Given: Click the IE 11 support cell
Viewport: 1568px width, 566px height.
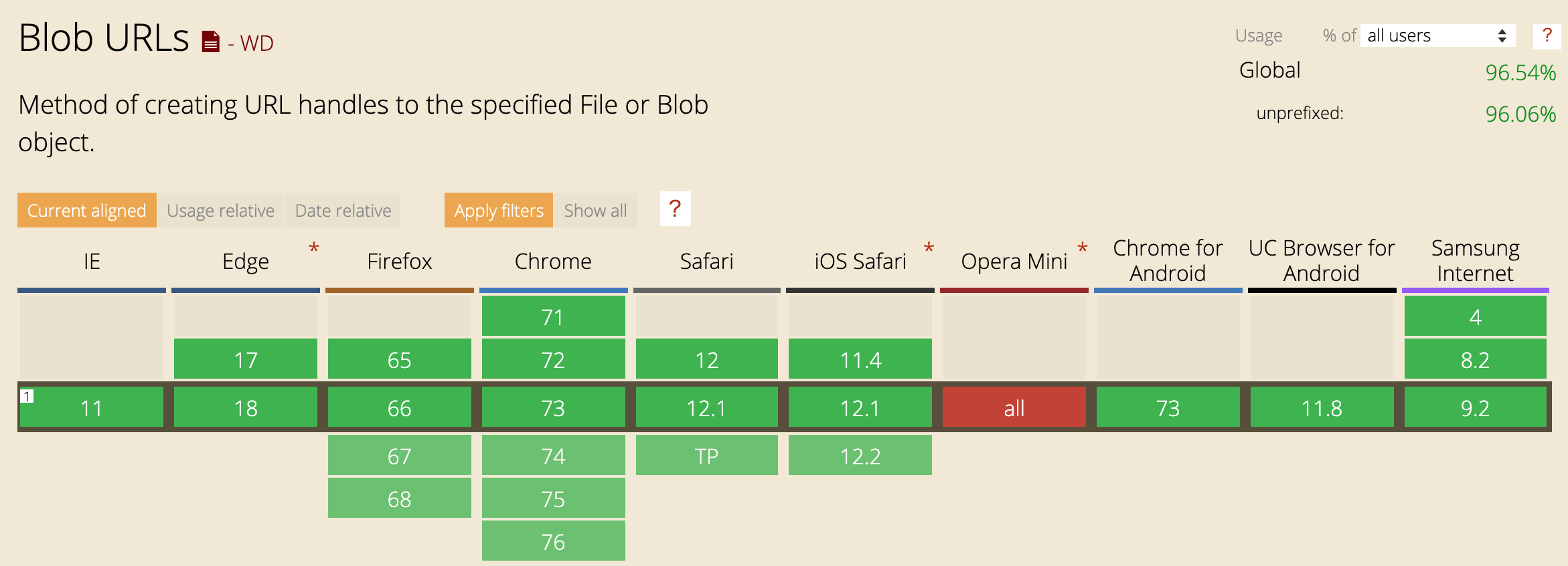Looking at the screenshot, I should tap(92, 407).
